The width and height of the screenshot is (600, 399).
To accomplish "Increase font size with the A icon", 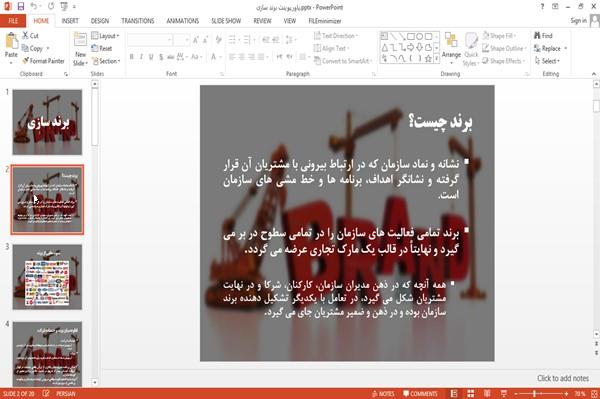I will (x=196, y=40).
